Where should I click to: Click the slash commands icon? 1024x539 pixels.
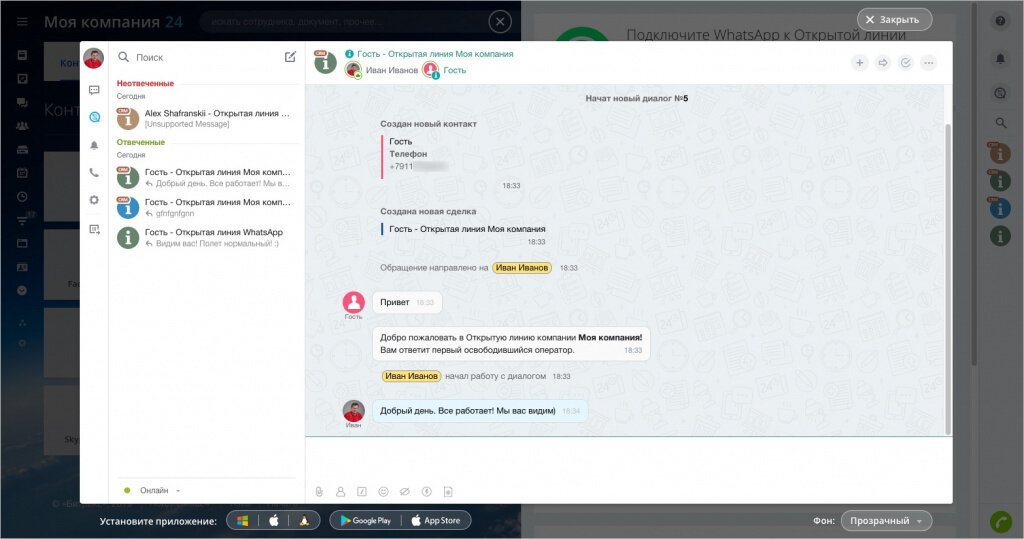[362, 491]
